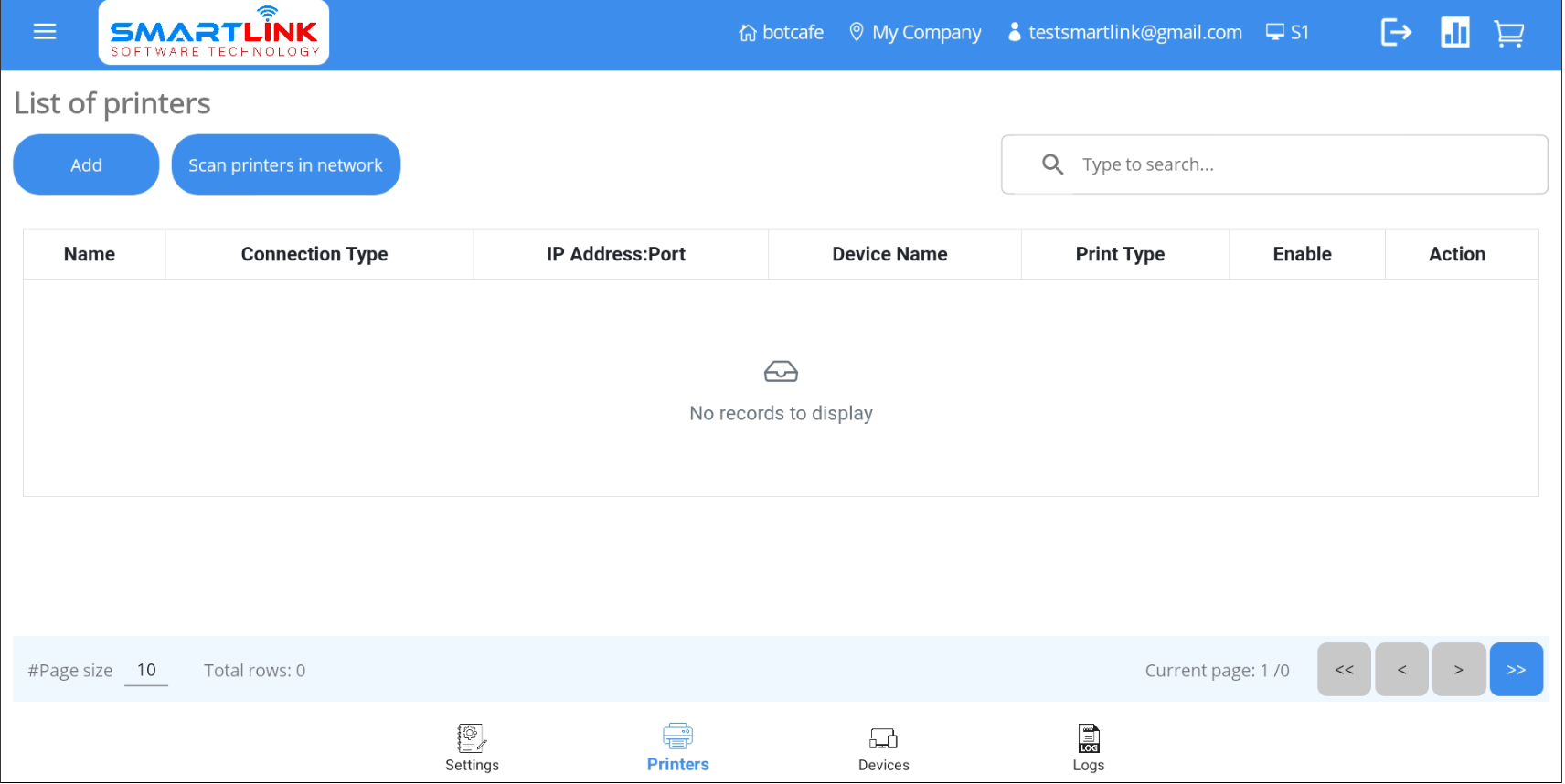Edit the page size value
1565x784 pixels.
[146, 672]
